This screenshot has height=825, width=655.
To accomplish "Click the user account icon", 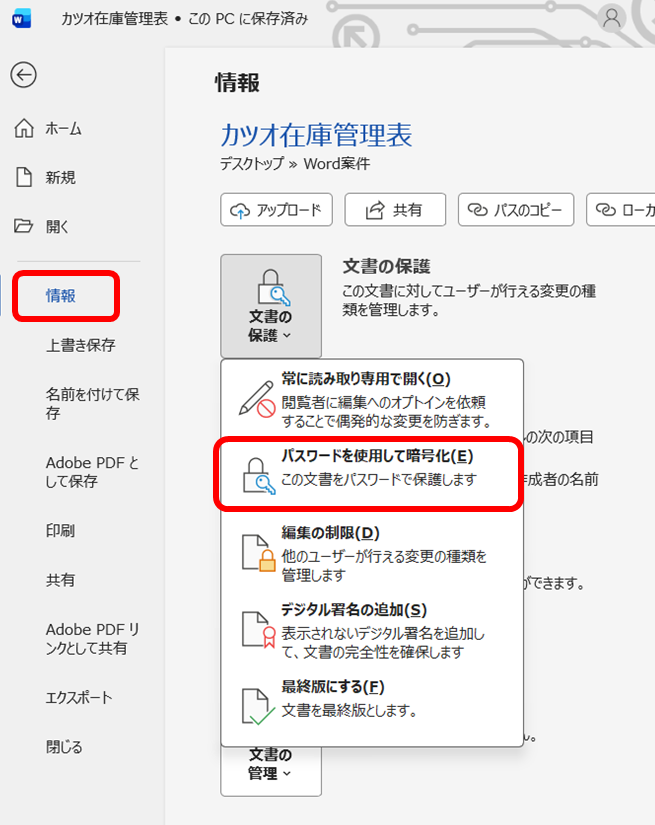I will pyautogui.click(x=611, y=18).
